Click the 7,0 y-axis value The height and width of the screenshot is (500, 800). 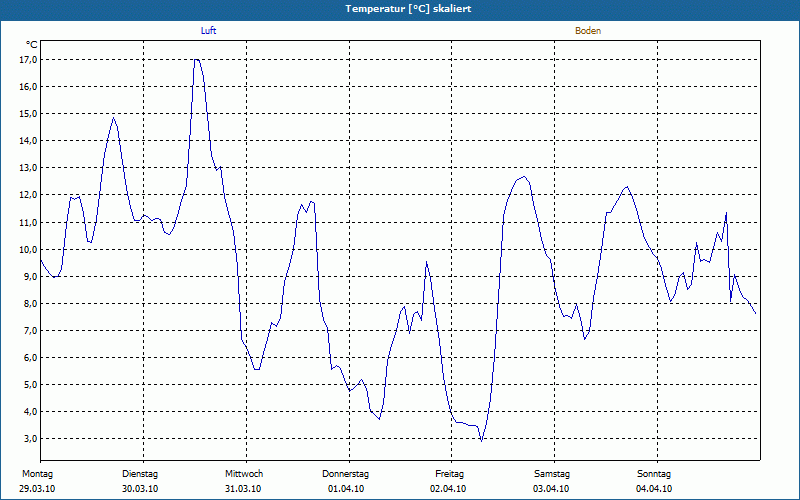[30, 331]
